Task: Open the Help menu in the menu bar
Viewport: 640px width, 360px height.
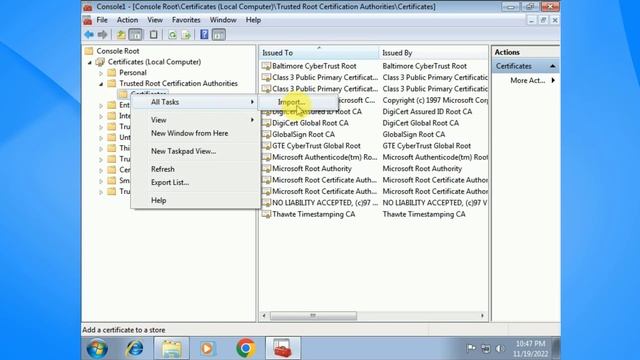Action: [x=253, y=20]
